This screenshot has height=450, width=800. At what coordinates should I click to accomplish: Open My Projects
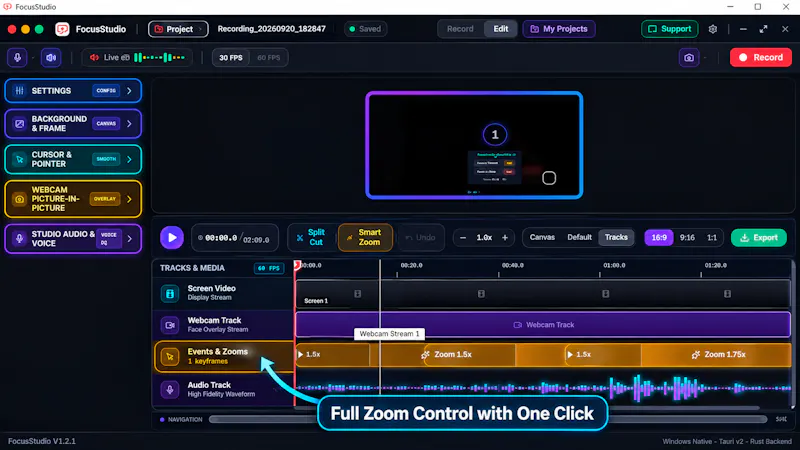pyautogui.click(x=559, y=29)
